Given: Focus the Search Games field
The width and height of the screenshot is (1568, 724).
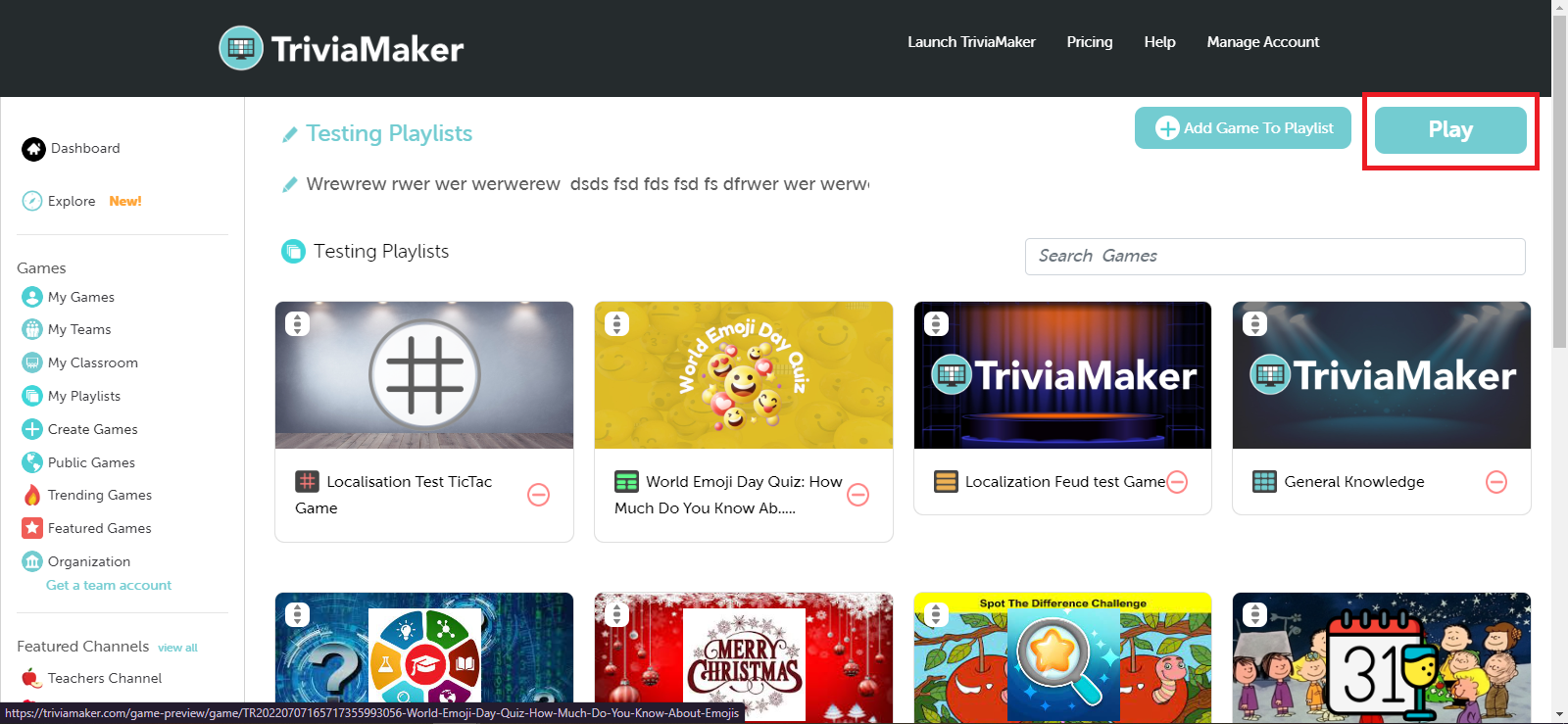Looking at the screenshot, I should click(x=1275, y=257).
